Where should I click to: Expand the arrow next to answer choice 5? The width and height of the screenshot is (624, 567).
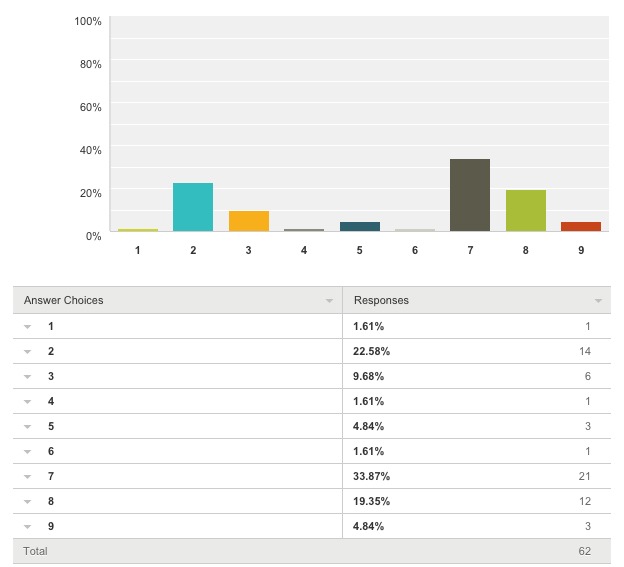click(27, 427)
